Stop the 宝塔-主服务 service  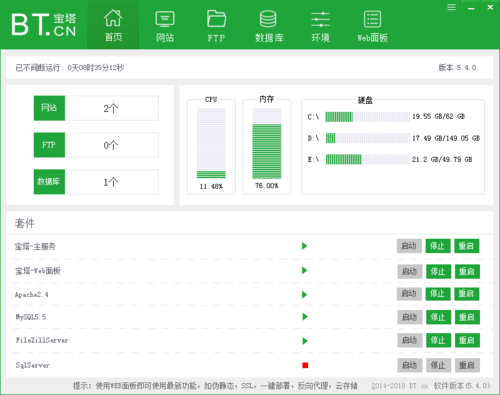pyautogui.click(x=438, y=246)
